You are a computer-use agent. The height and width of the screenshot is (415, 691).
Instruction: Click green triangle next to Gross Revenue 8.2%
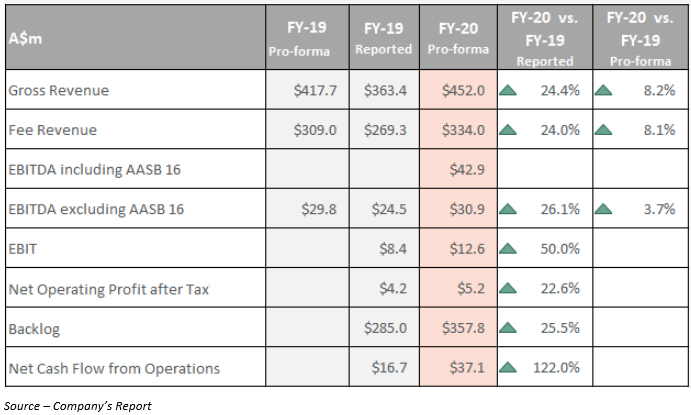[x=603, y=90]
